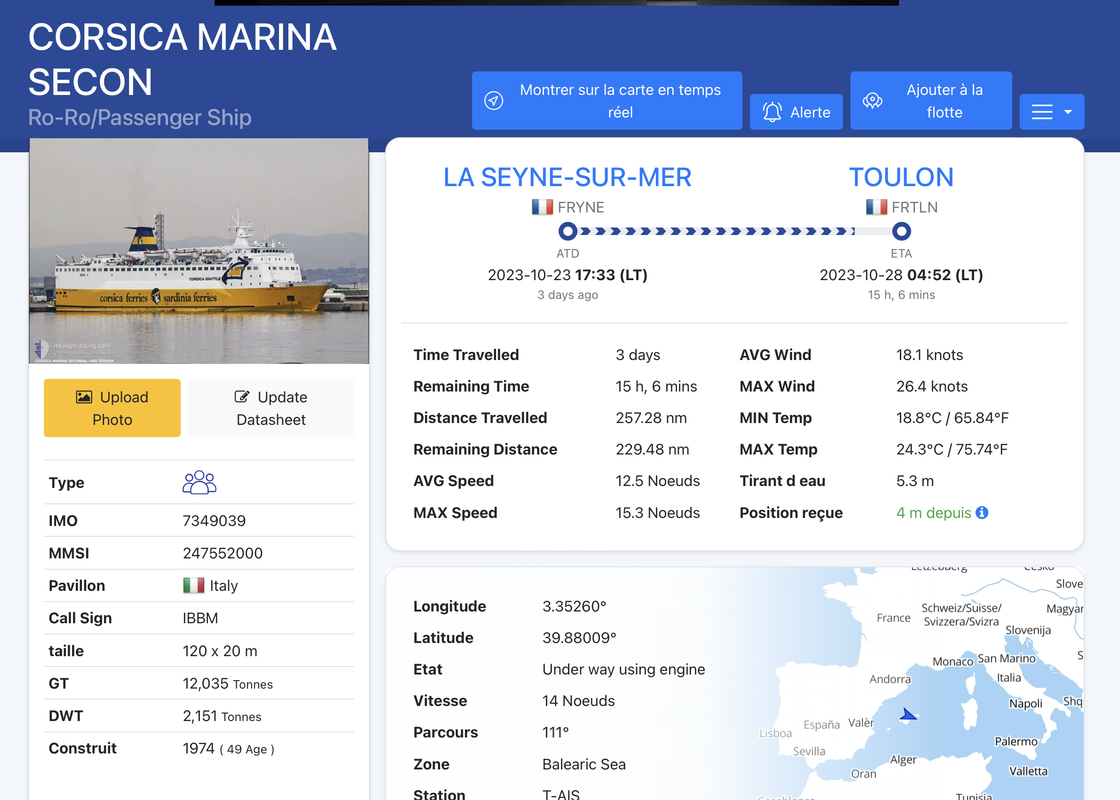Click the distance travelled 257.28 nm

[651, 418]
